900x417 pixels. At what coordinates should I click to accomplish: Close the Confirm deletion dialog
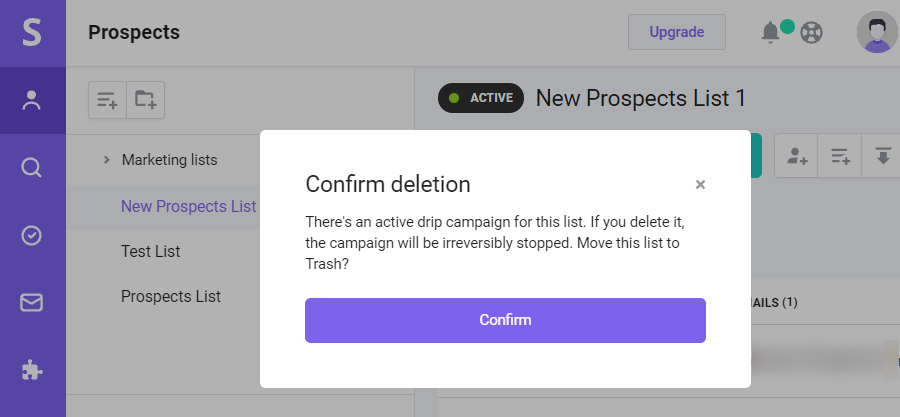tap(700, 185)
